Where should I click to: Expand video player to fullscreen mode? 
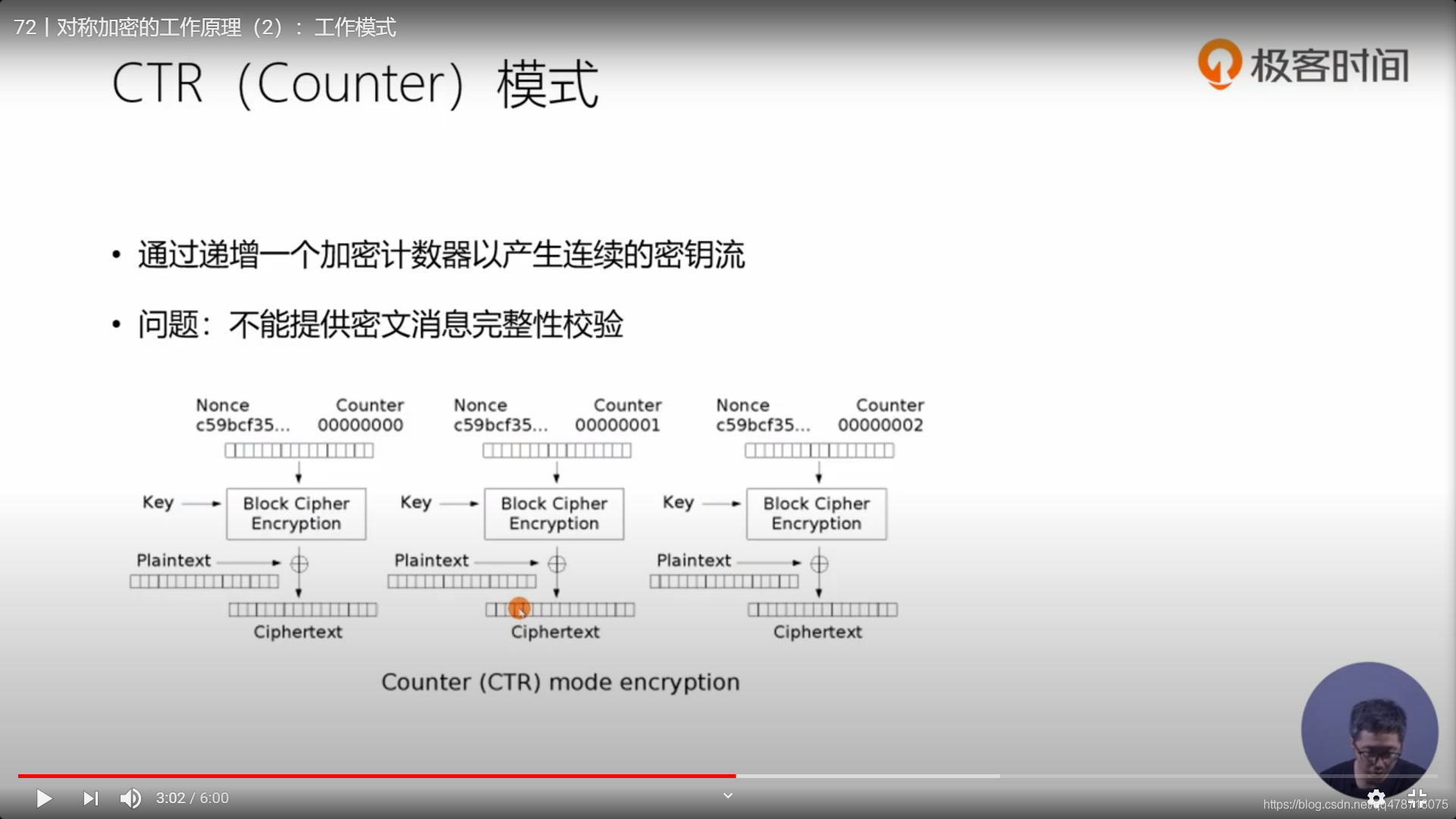[1418, 797]
